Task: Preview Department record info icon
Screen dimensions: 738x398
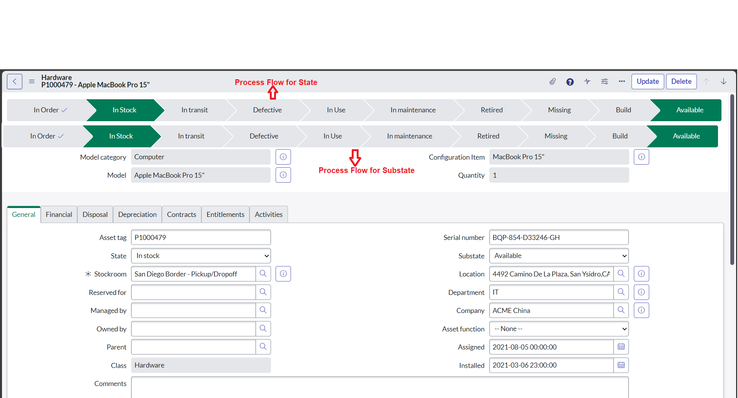Action: point(642,292)
